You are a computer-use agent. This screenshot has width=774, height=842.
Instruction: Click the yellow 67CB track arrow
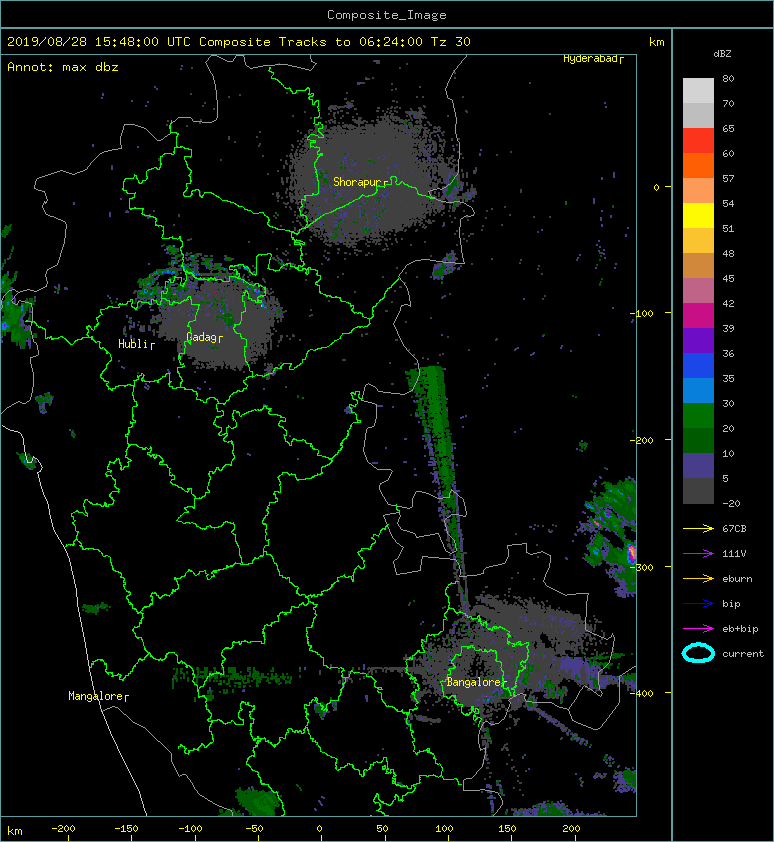698,528
